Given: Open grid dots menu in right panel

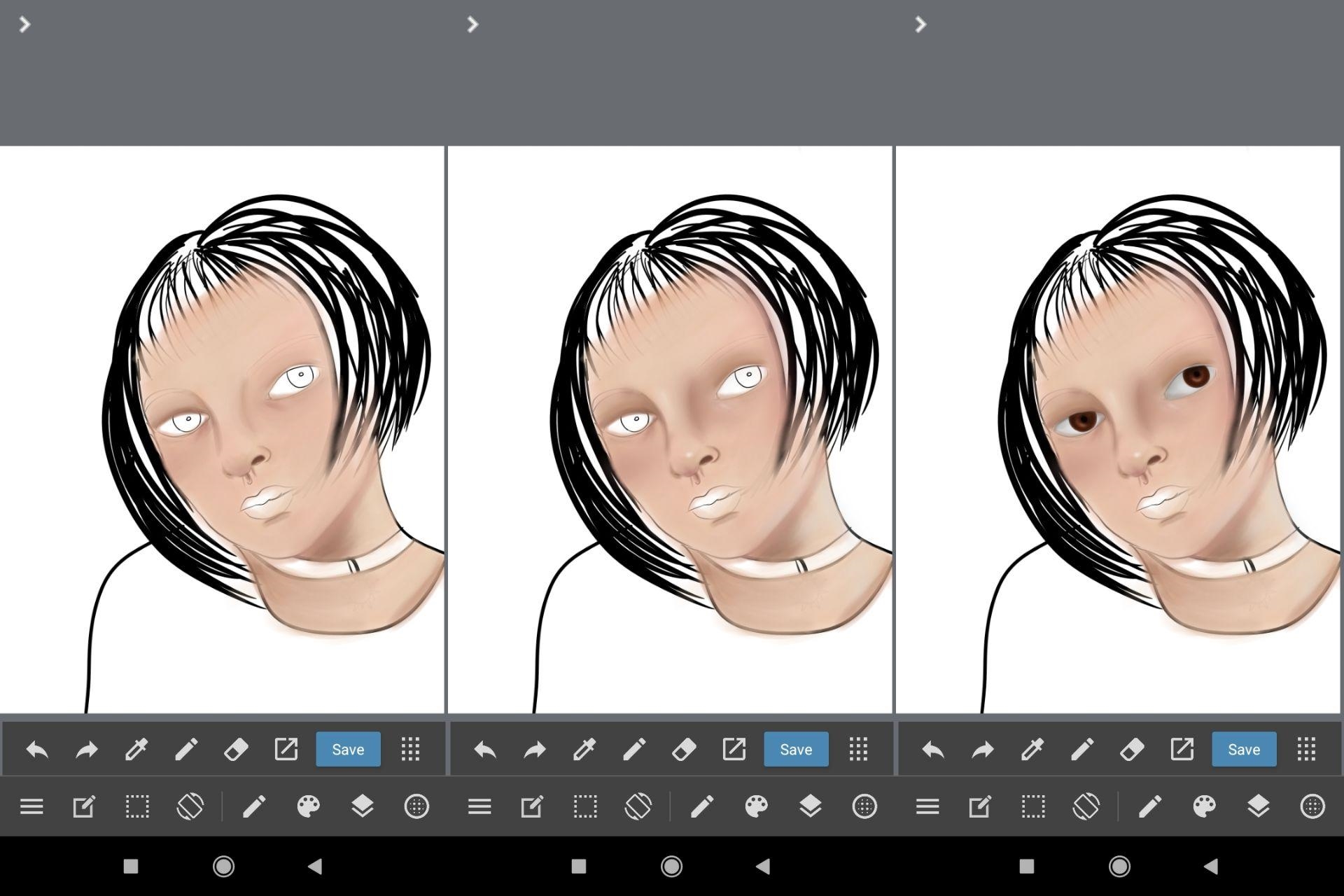Looking at the screenshot, I should click(x=1307, y=749).
